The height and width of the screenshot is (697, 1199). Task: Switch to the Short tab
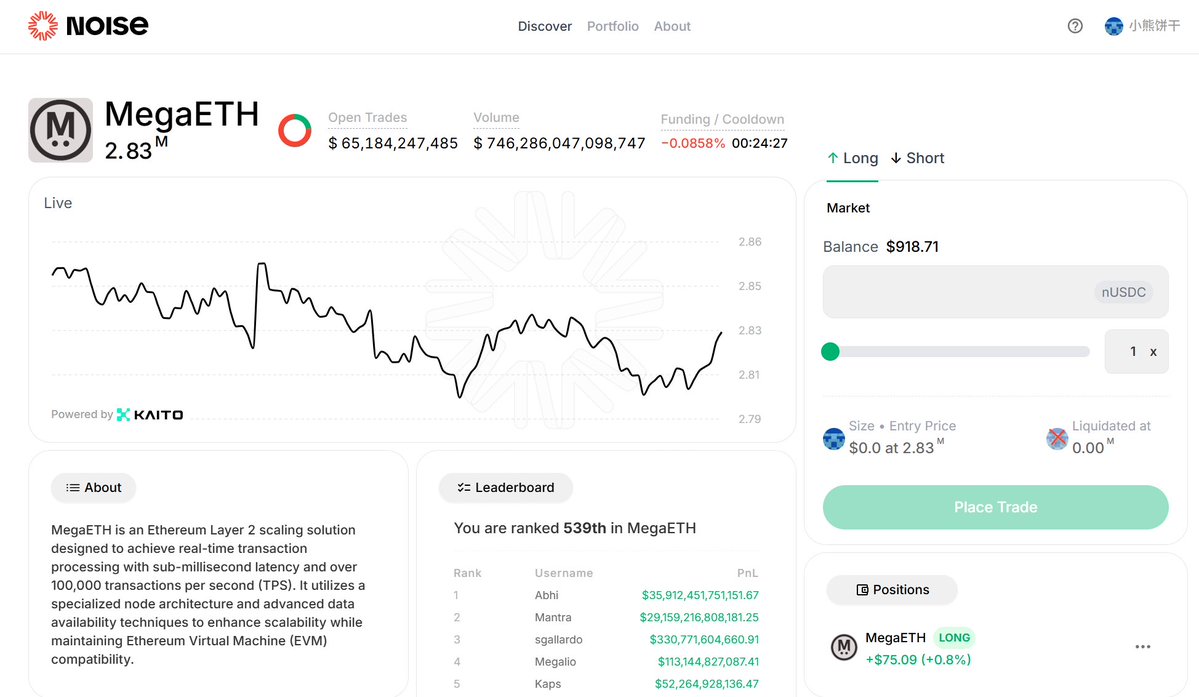tap(917, 158)
